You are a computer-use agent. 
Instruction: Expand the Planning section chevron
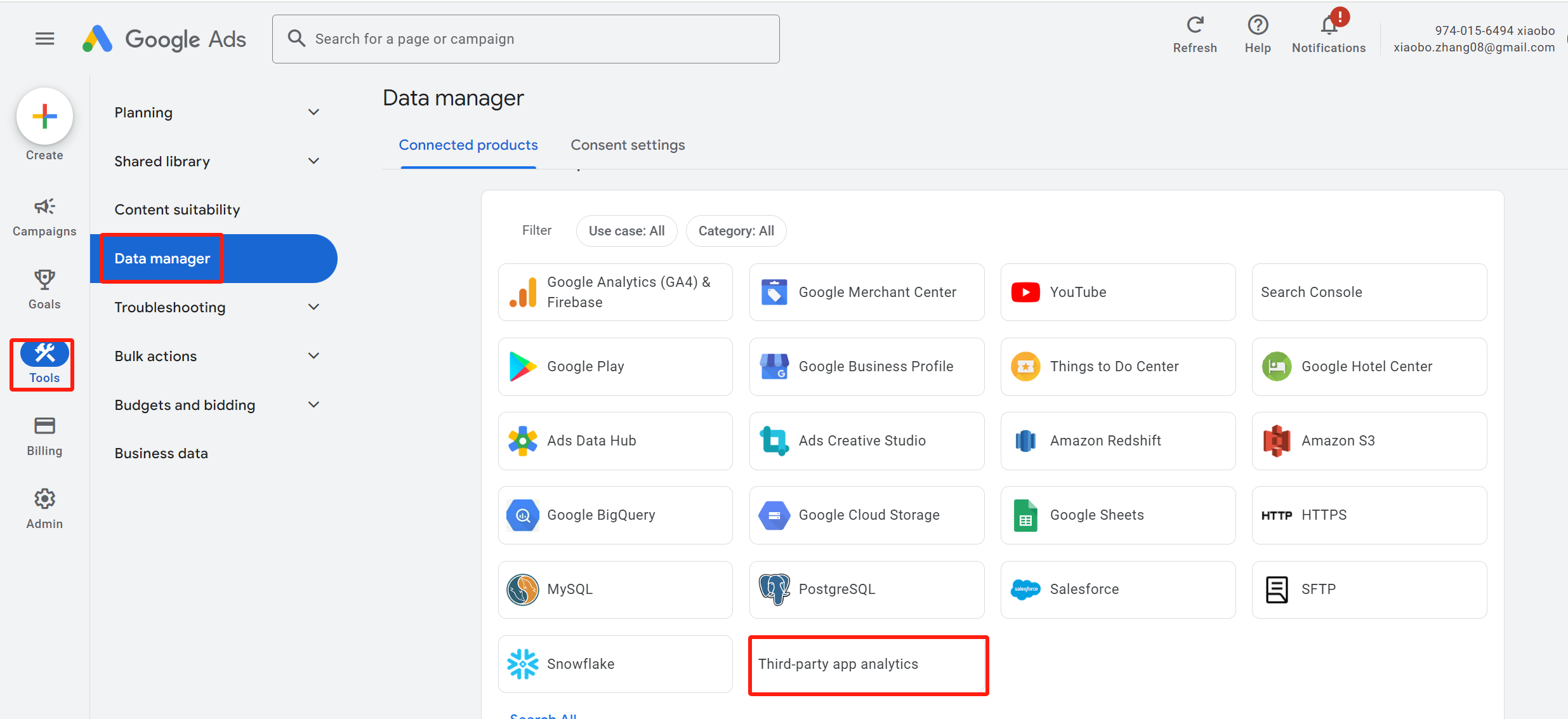coord(313,112)
